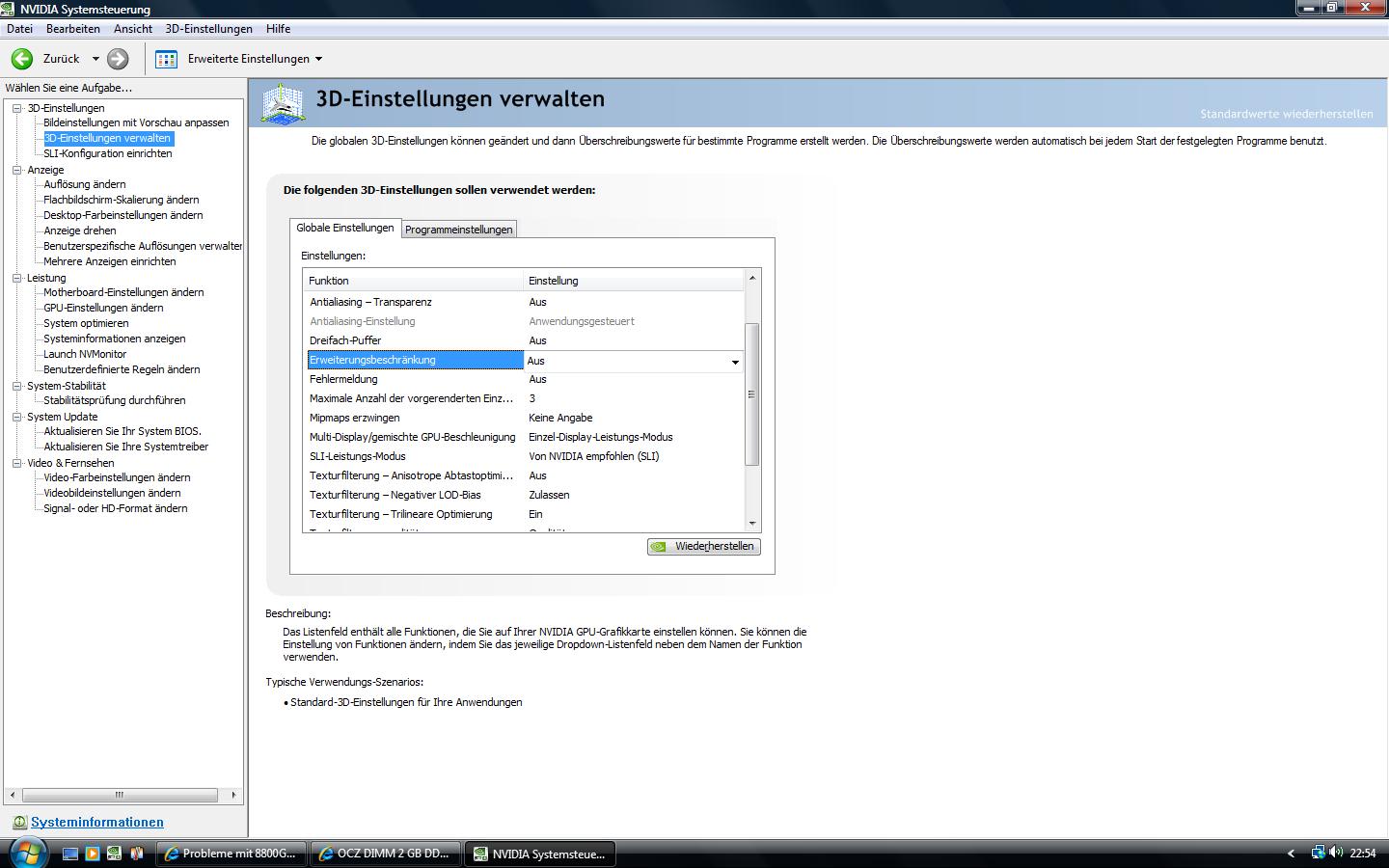Click NVIDIA quick launch icon

coord(115,854)
